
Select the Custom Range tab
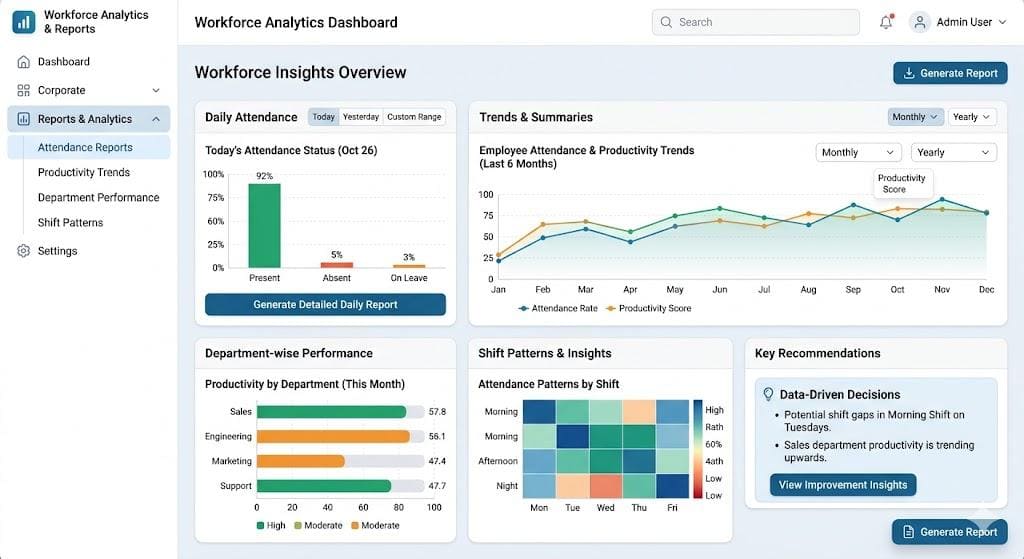414,117
